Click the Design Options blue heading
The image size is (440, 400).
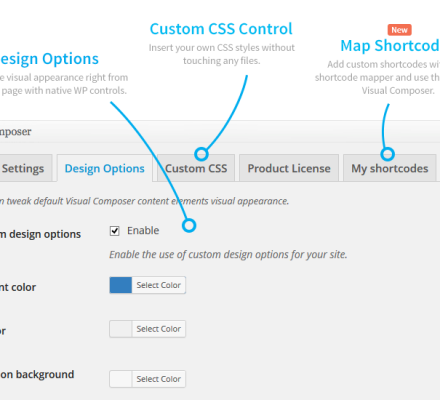(49, 59)
